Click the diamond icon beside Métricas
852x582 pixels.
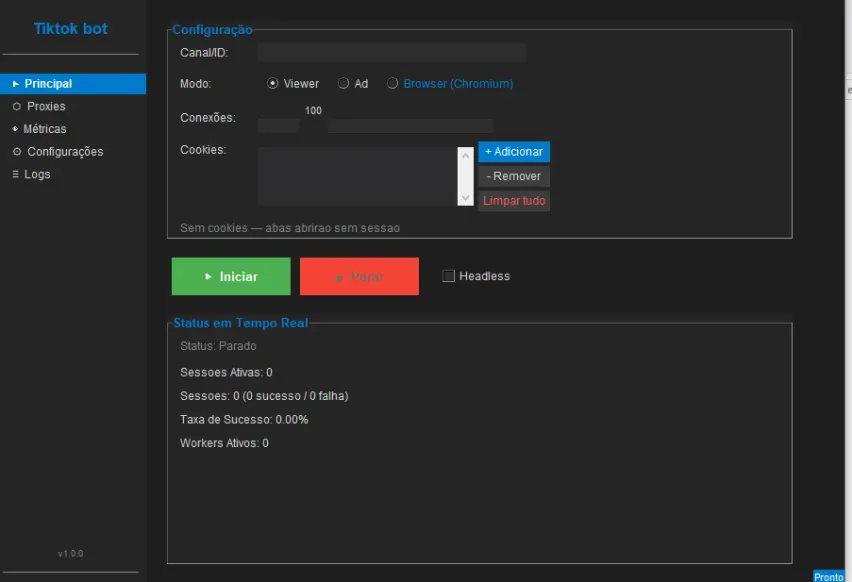[x=15, y=129]
